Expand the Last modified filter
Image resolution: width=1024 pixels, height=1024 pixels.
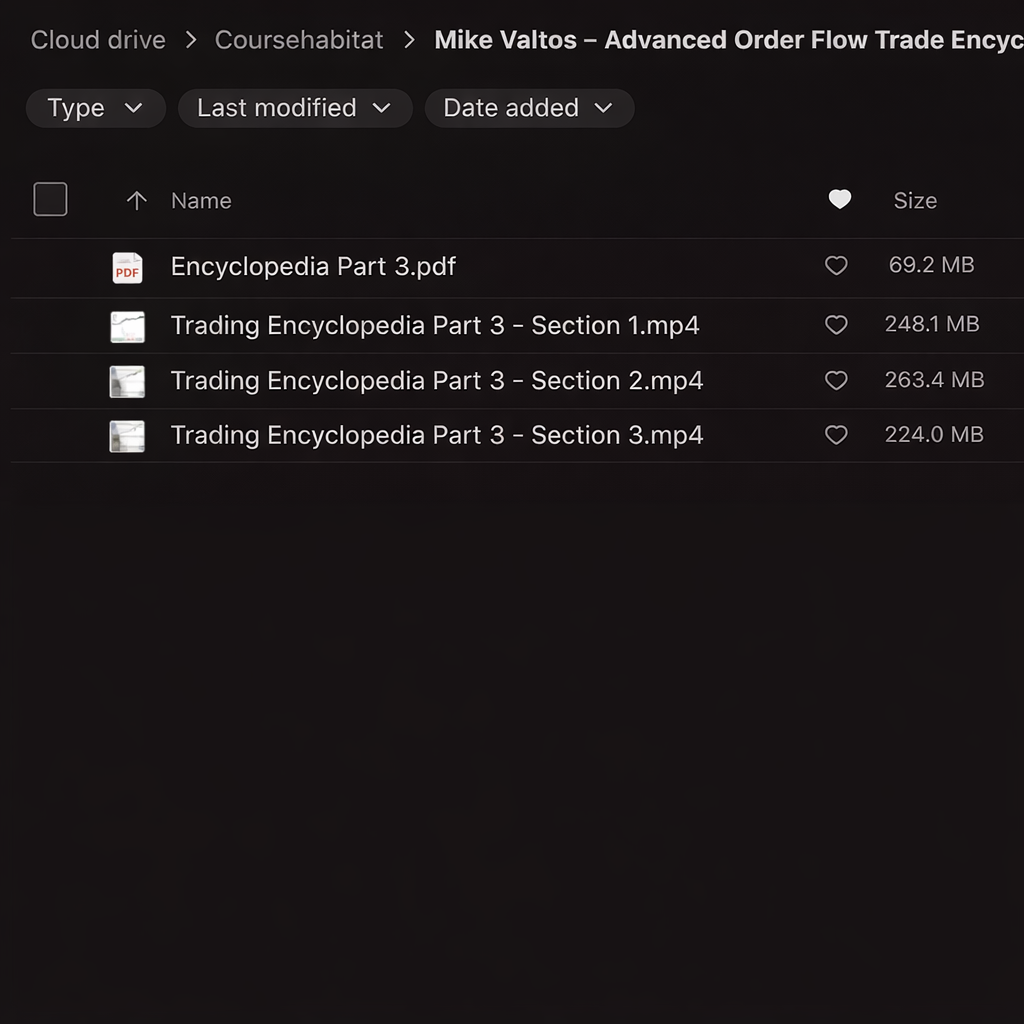(x=294, y=108)
